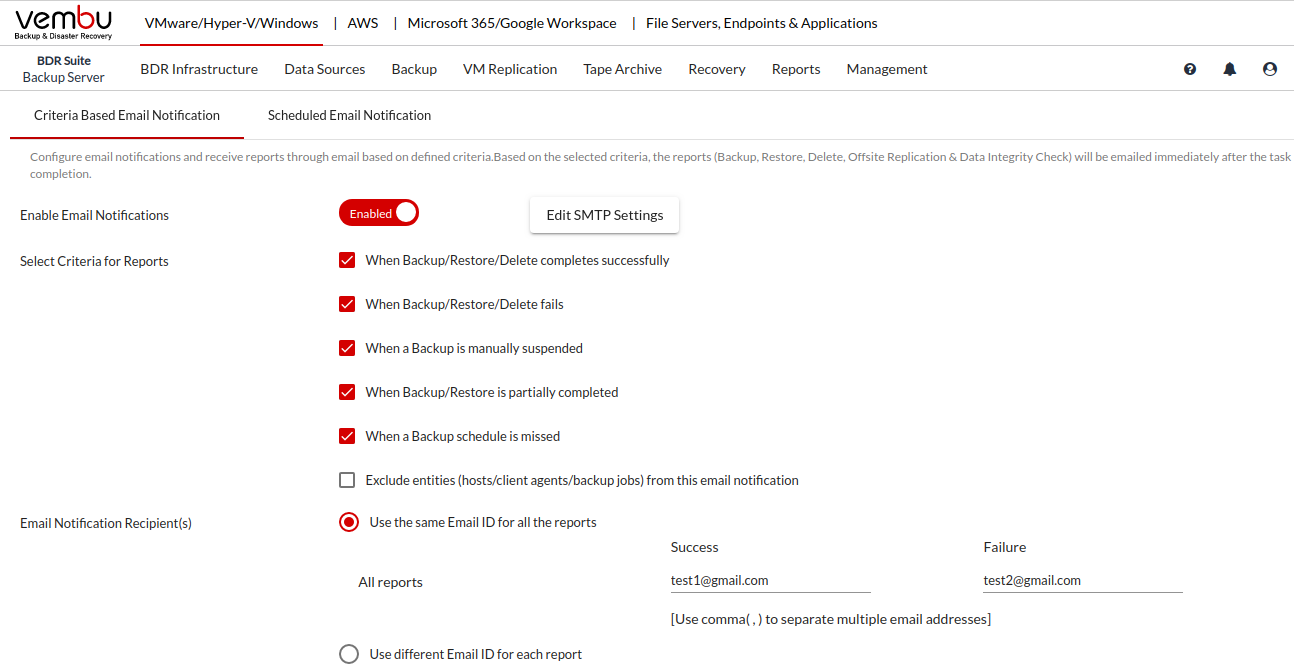The image size is (1294, 669).
Task: Check 'Exclude entities' from email notification
Action: click(x=347, y=480)
